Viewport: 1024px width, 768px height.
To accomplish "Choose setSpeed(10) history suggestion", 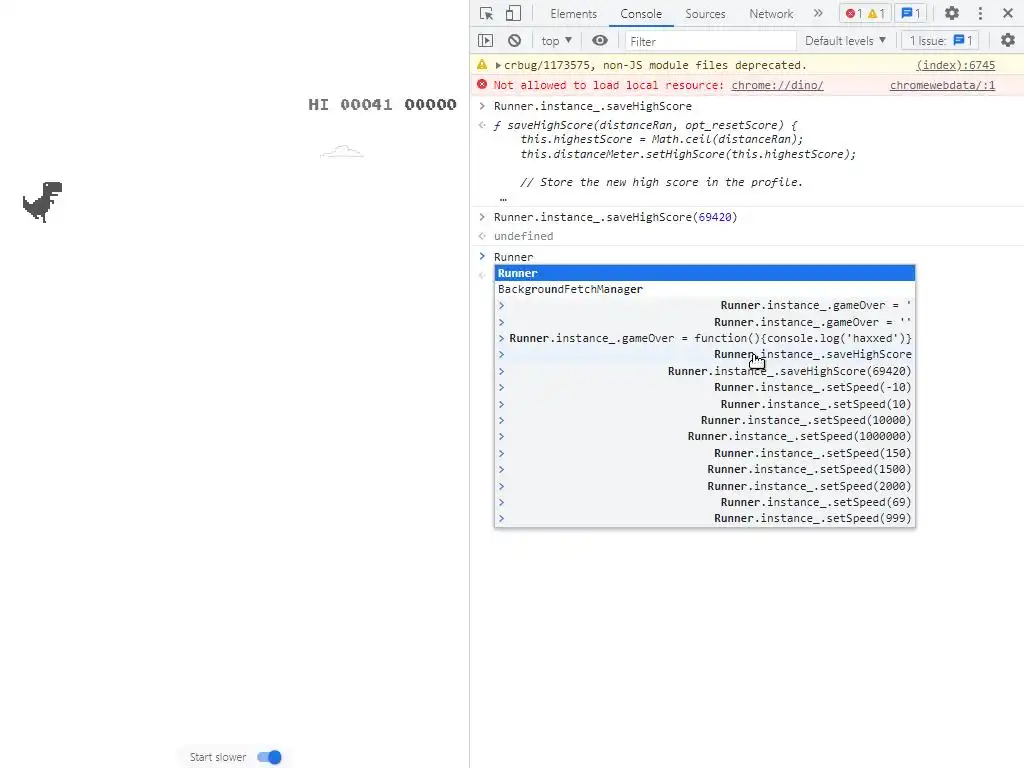I will coord(705,404).
